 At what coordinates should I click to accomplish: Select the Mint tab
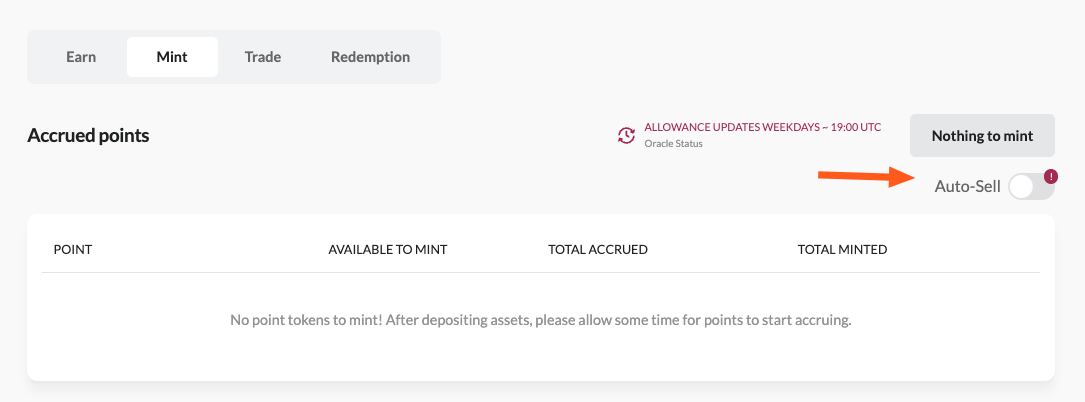click(x=172, y=57)
